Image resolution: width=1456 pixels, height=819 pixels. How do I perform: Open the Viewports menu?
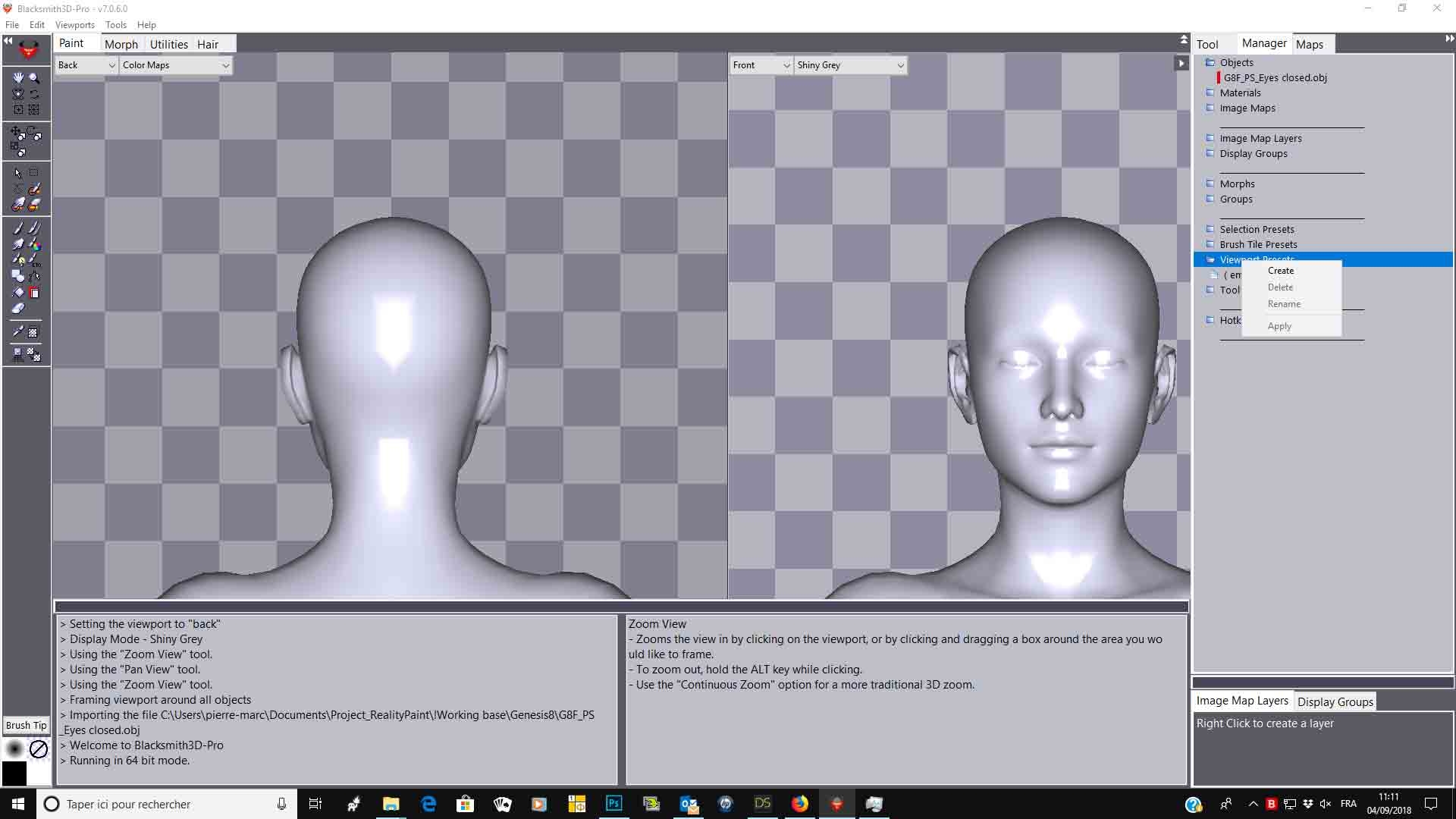point(75,25)
